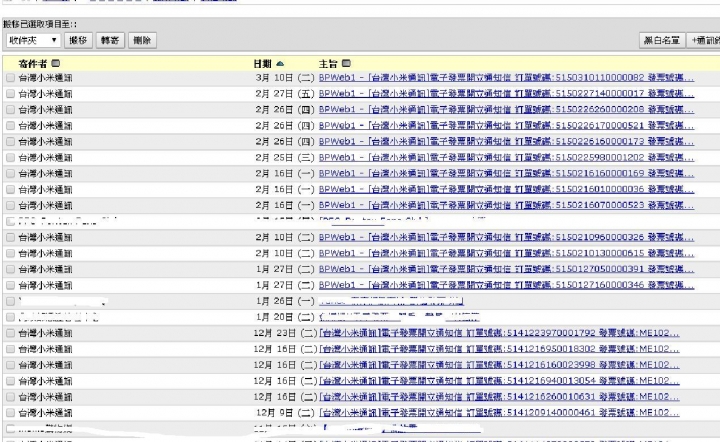720x442 pixels.
Task: Open invoice email for order 5150310110000082
Action: (506, 78)
